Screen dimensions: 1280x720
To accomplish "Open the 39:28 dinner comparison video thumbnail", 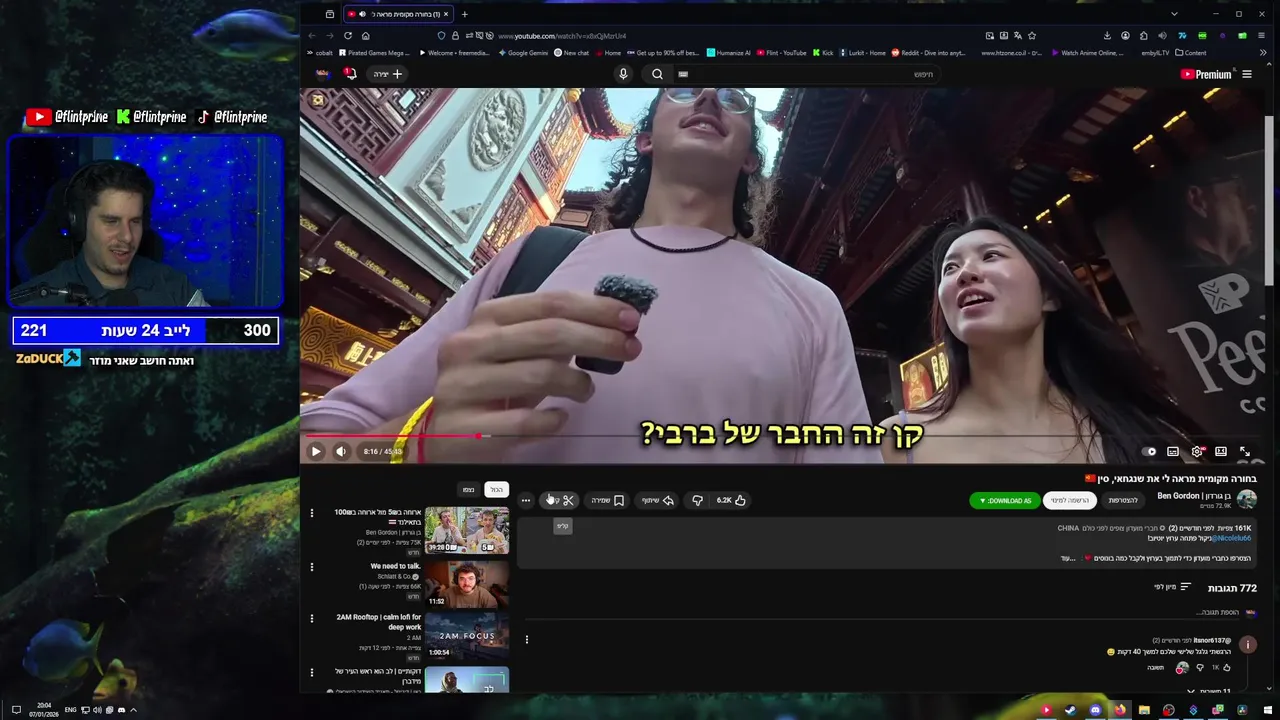I will [x=467, y=531].
